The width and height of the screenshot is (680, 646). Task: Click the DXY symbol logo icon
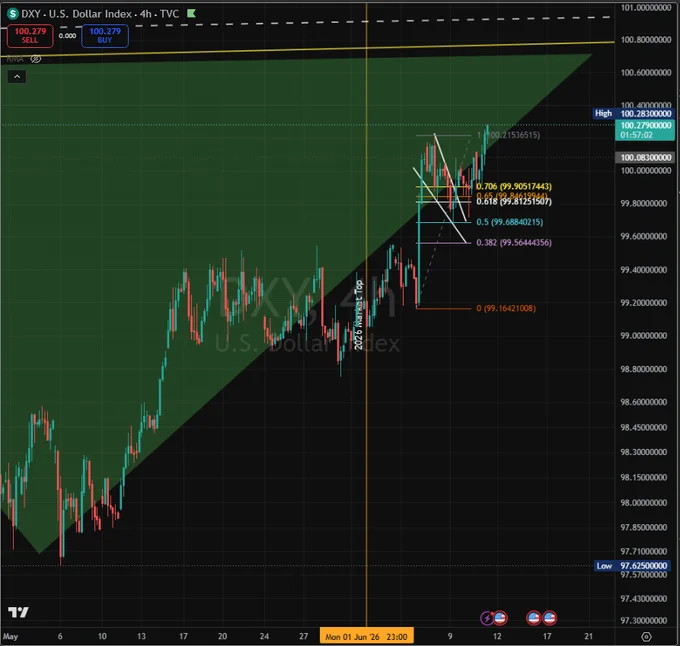[13, 14]
